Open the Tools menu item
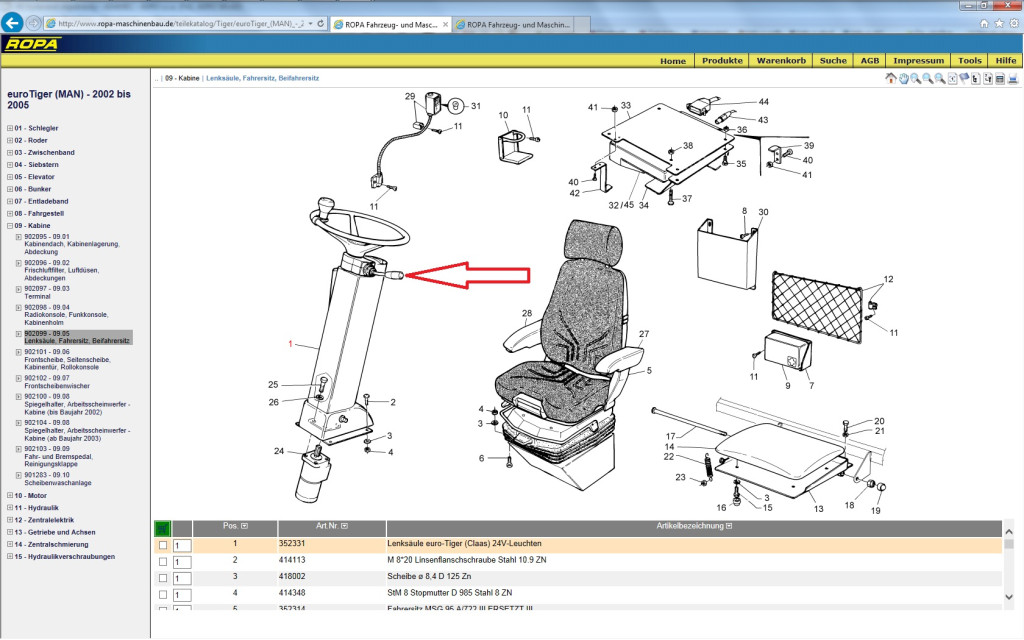This screenshot has height=640, width=1024. click(x=970, y=61)
